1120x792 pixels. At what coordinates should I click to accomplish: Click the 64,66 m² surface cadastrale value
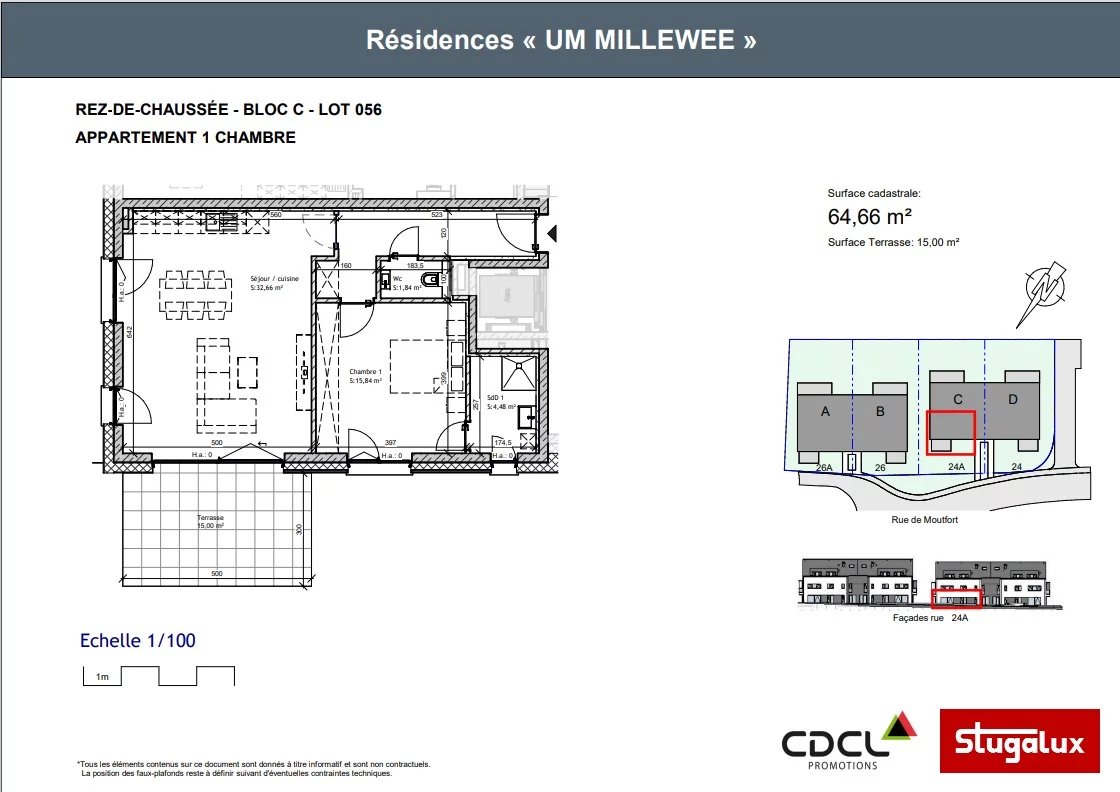[x=869, y=216]
